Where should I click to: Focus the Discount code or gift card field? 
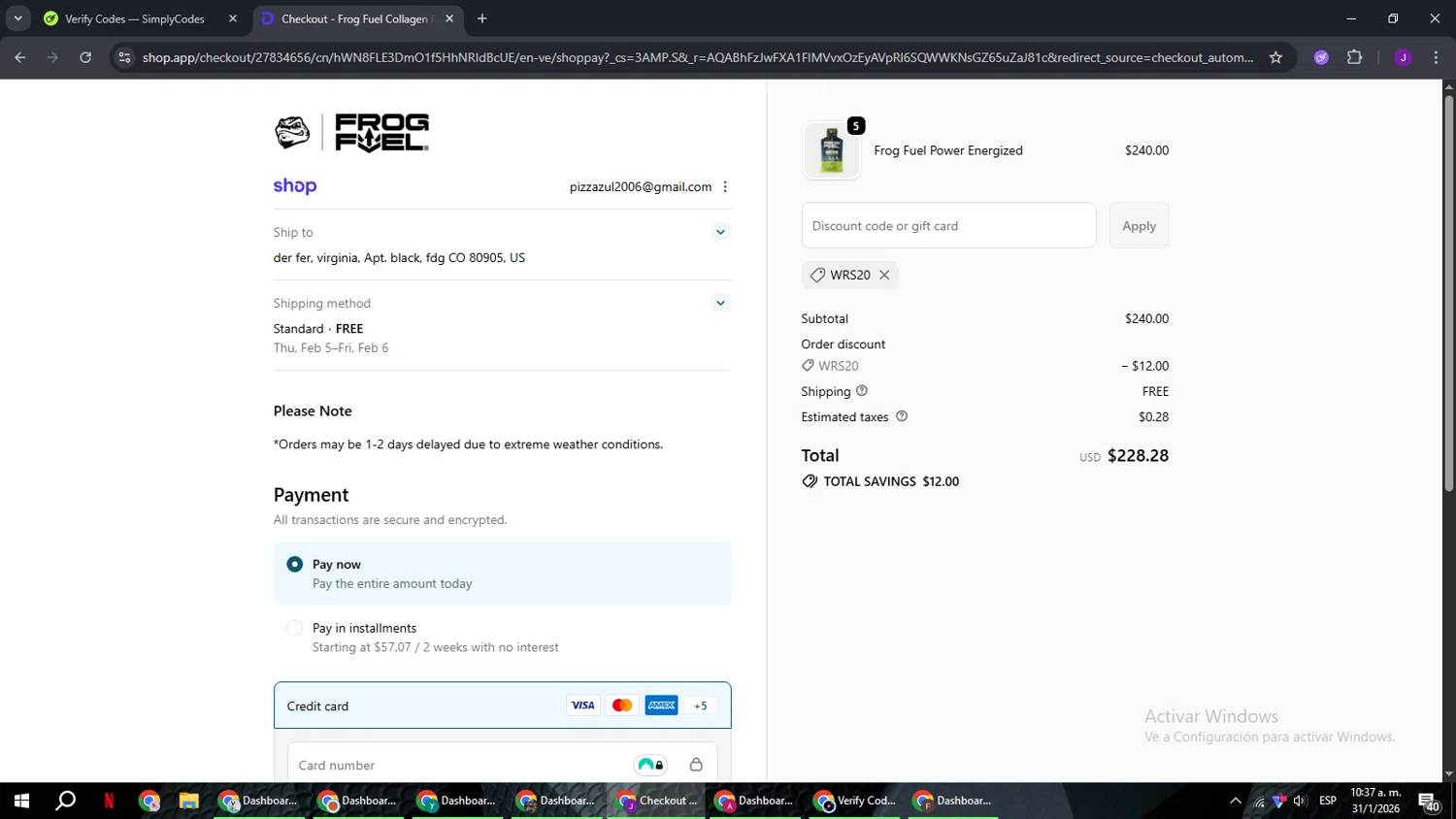pyautogui.click(x=948, y=225)
